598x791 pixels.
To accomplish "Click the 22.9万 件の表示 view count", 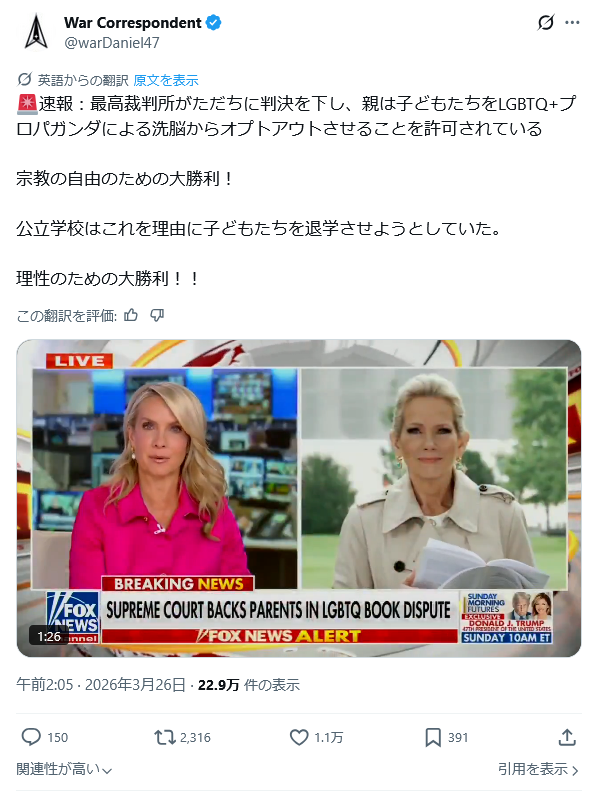I will coord(249,685).
